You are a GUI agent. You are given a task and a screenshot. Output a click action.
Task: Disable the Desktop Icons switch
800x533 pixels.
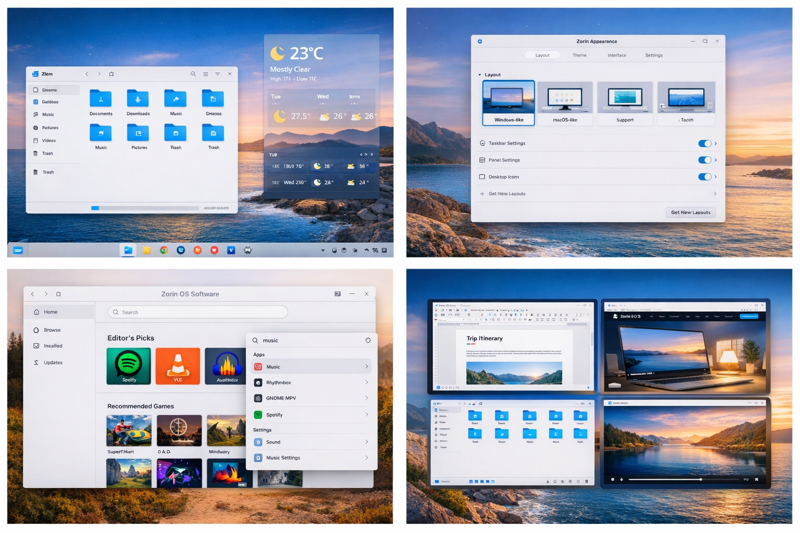click(704, 177)
